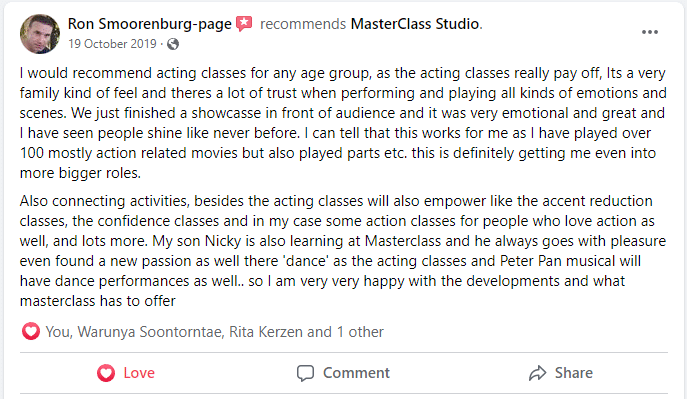Click the share arrow icon

(x=537, y=373)
